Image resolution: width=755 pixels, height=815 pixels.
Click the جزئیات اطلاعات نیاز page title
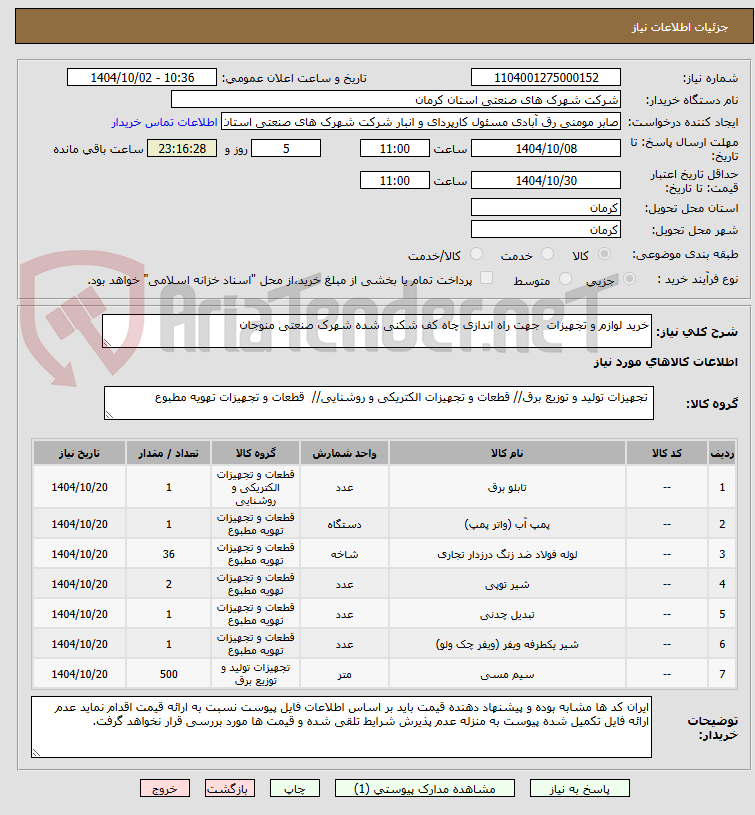[680, 27]
